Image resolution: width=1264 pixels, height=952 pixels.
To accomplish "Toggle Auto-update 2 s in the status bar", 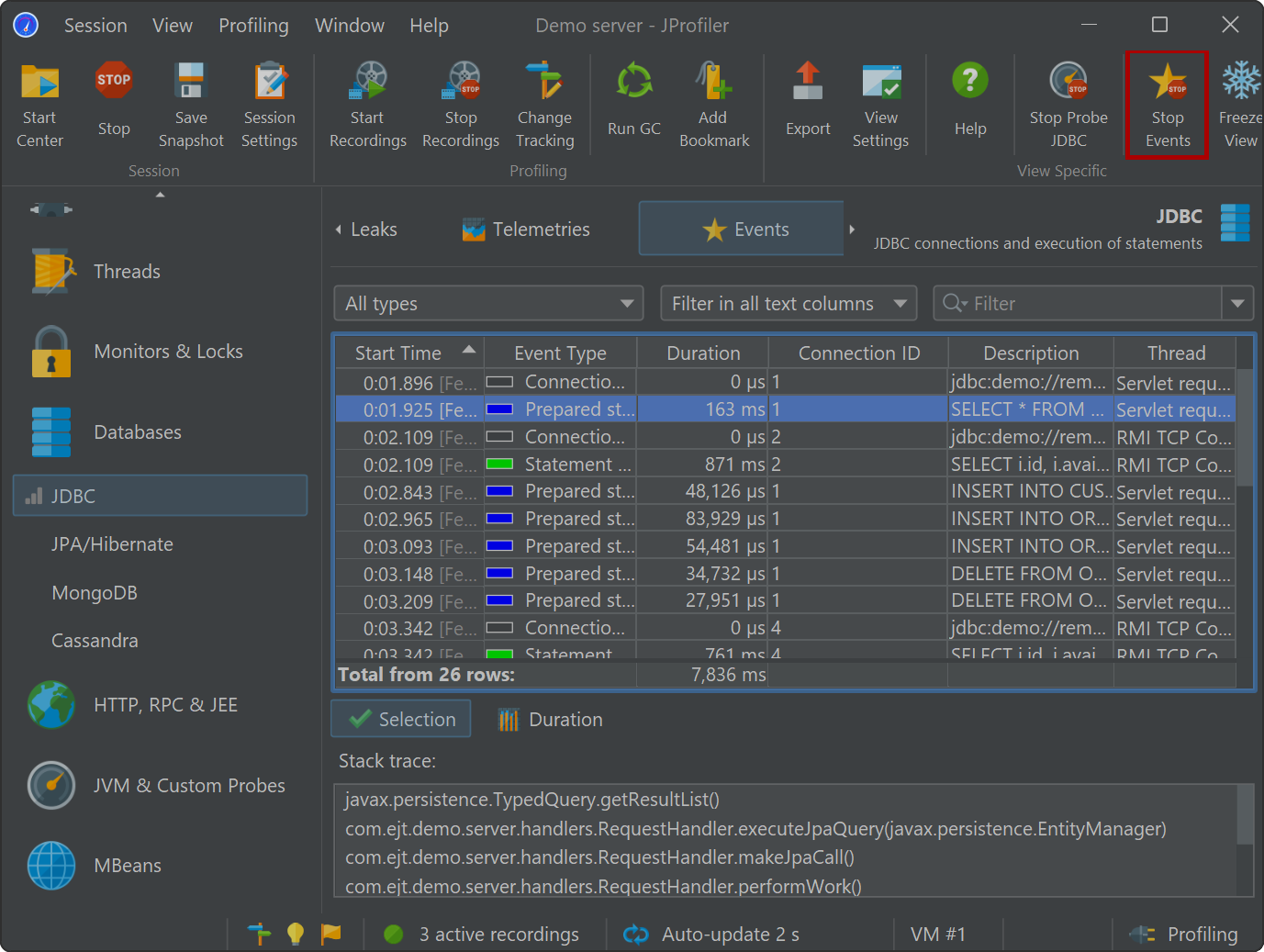I will click(711, 935).
